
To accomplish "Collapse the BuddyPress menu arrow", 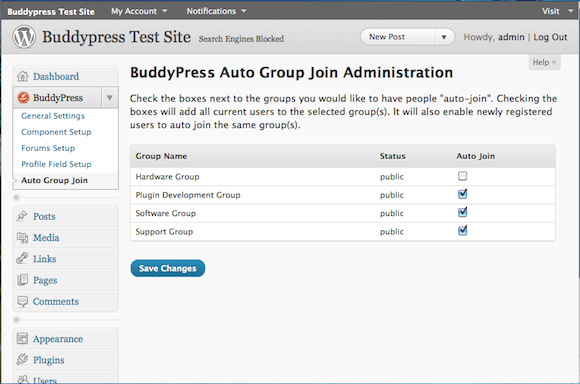I will pyautogui.click(x=109, y=98).
